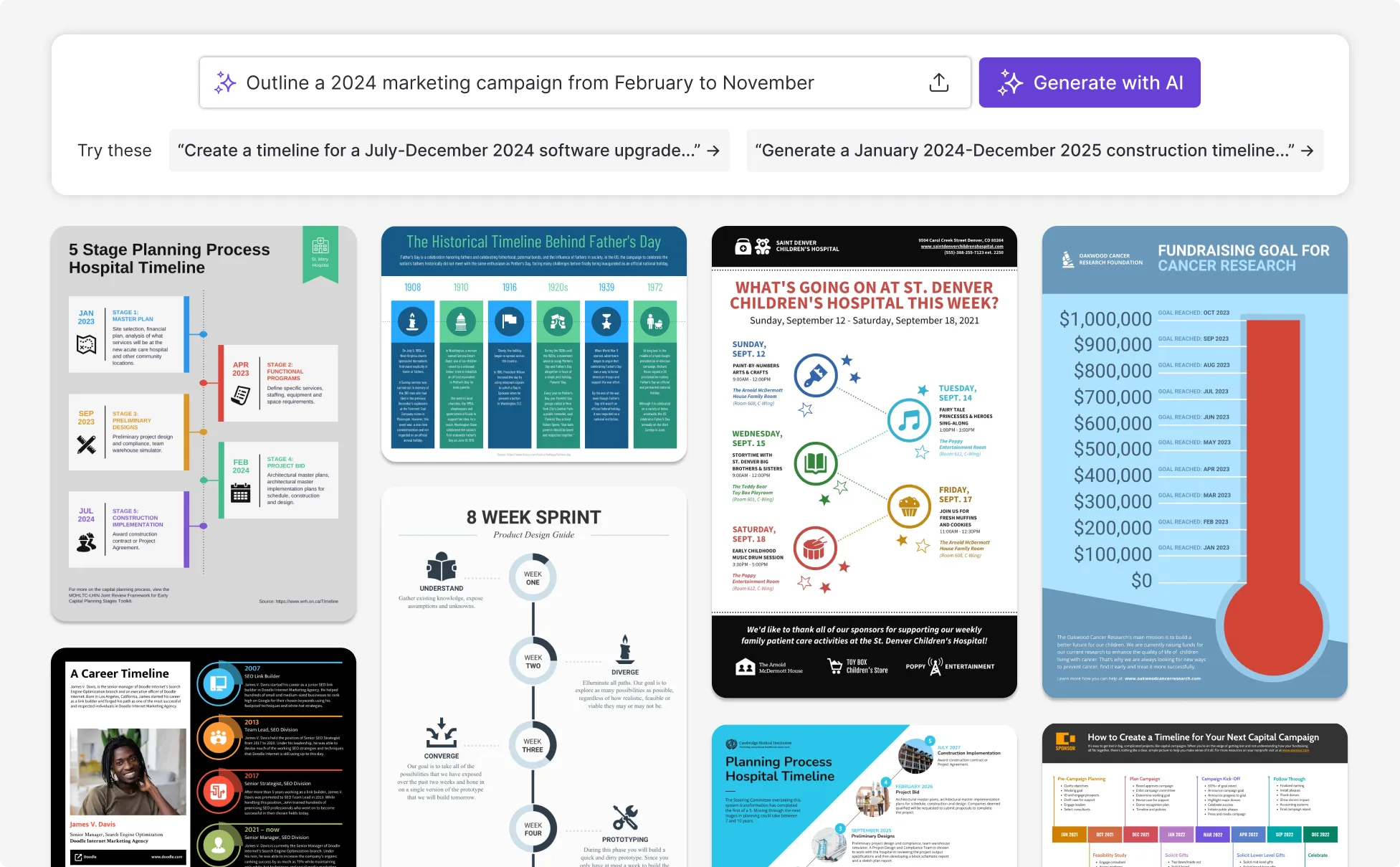Click the APR 2023 Stage 2 Functional Programs card

pyautogui.click(x=278, y=383)
